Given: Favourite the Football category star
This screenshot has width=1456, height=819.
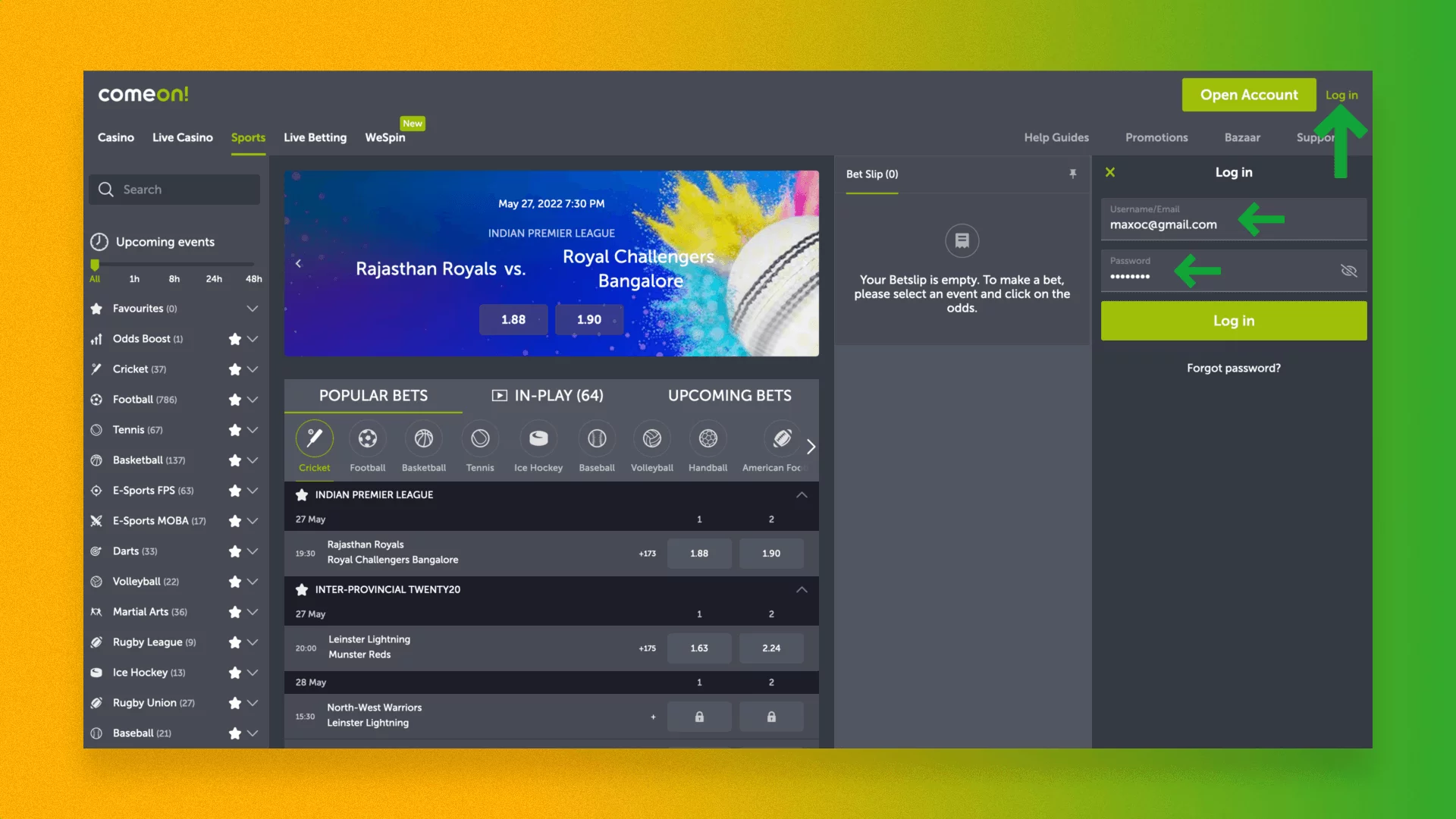Looking at the screenshot, I should (x=235, y=400).
